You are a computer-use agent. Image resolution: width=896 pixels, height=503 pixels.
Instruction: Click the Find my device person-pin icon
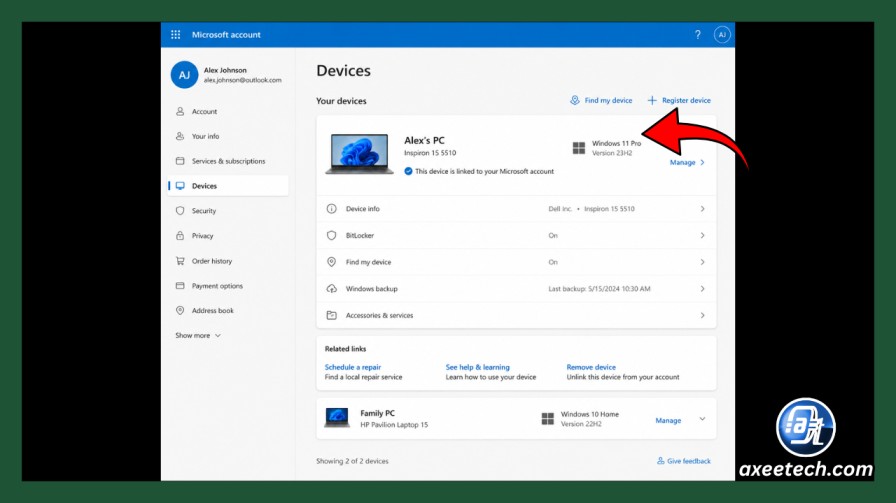pyautogui.click(x=574, y=100)
